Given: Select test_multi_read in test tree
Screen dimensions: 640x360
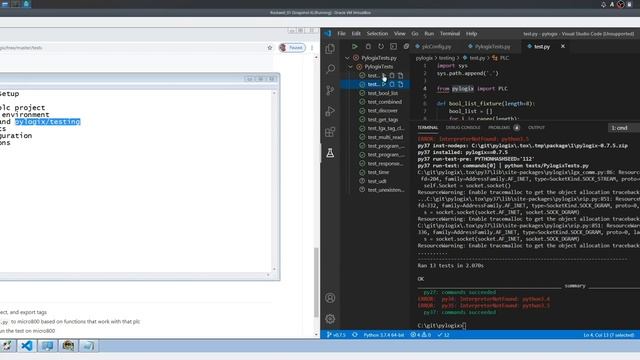Looking at the screenshot, I should 385,137.
